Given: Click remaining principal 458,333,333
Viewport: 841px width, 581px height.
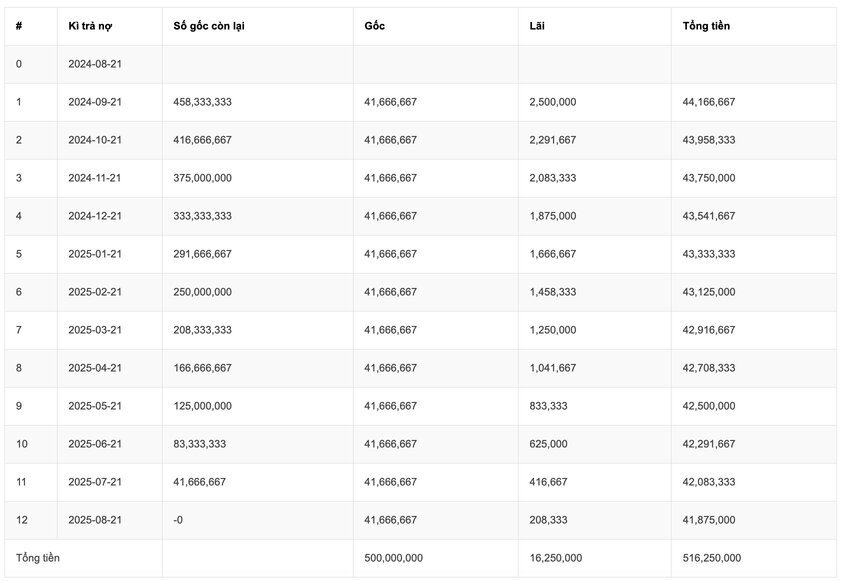Looking at the screenshot, I should point(203,102).
